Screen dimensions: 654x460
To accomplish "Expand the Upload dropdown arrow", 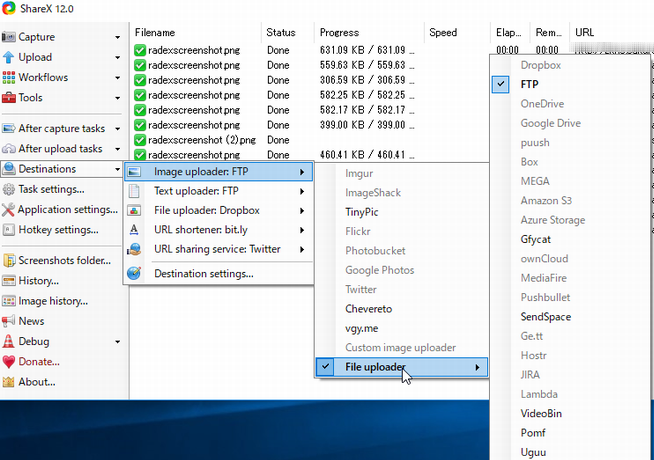I will point(118,58).
